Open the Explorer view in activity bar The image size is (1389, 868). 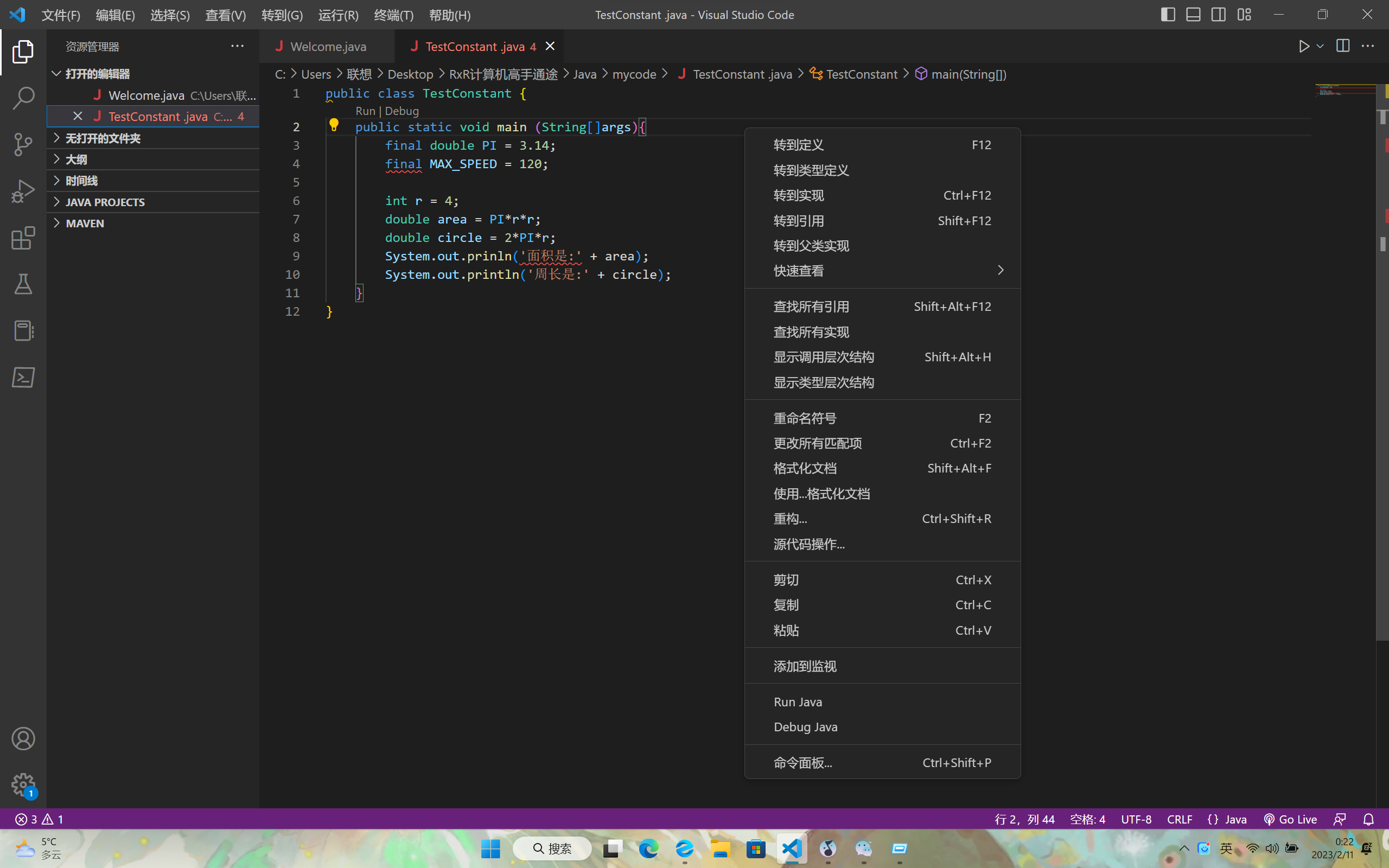(x=23, y=52)
